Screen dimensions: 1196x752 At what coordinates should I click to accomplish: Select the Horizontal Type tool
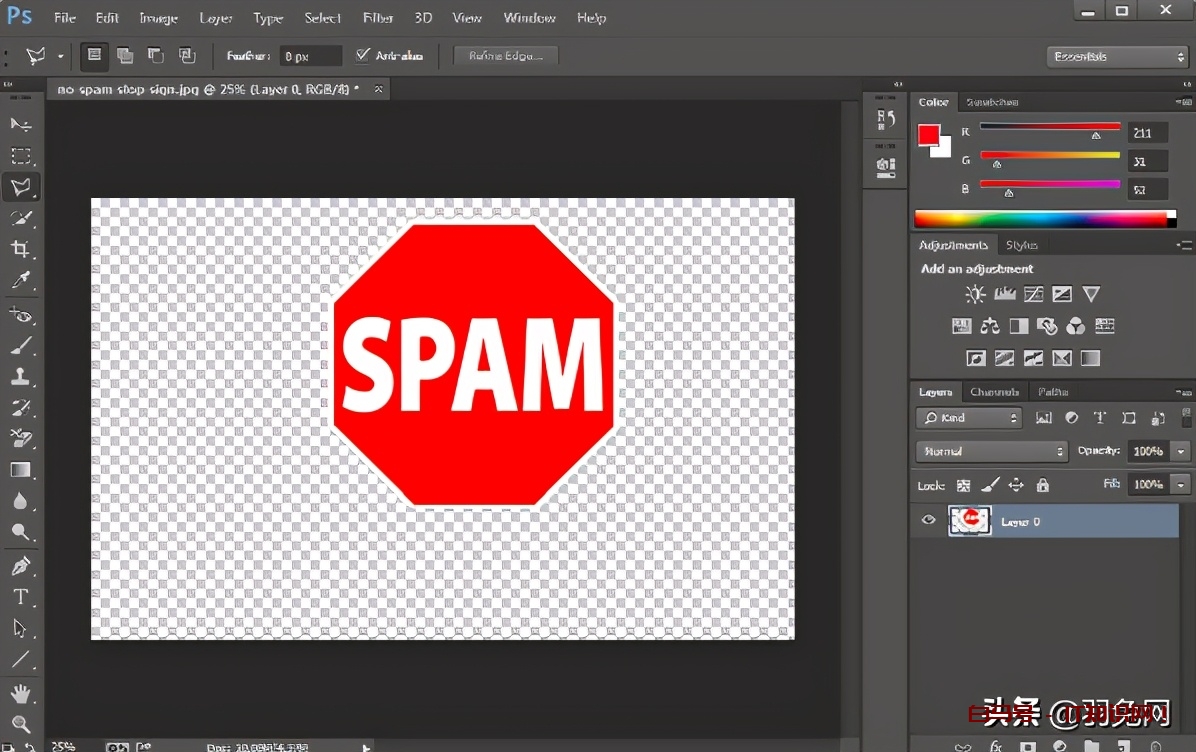pyautogui.click(x=20, y=597)
